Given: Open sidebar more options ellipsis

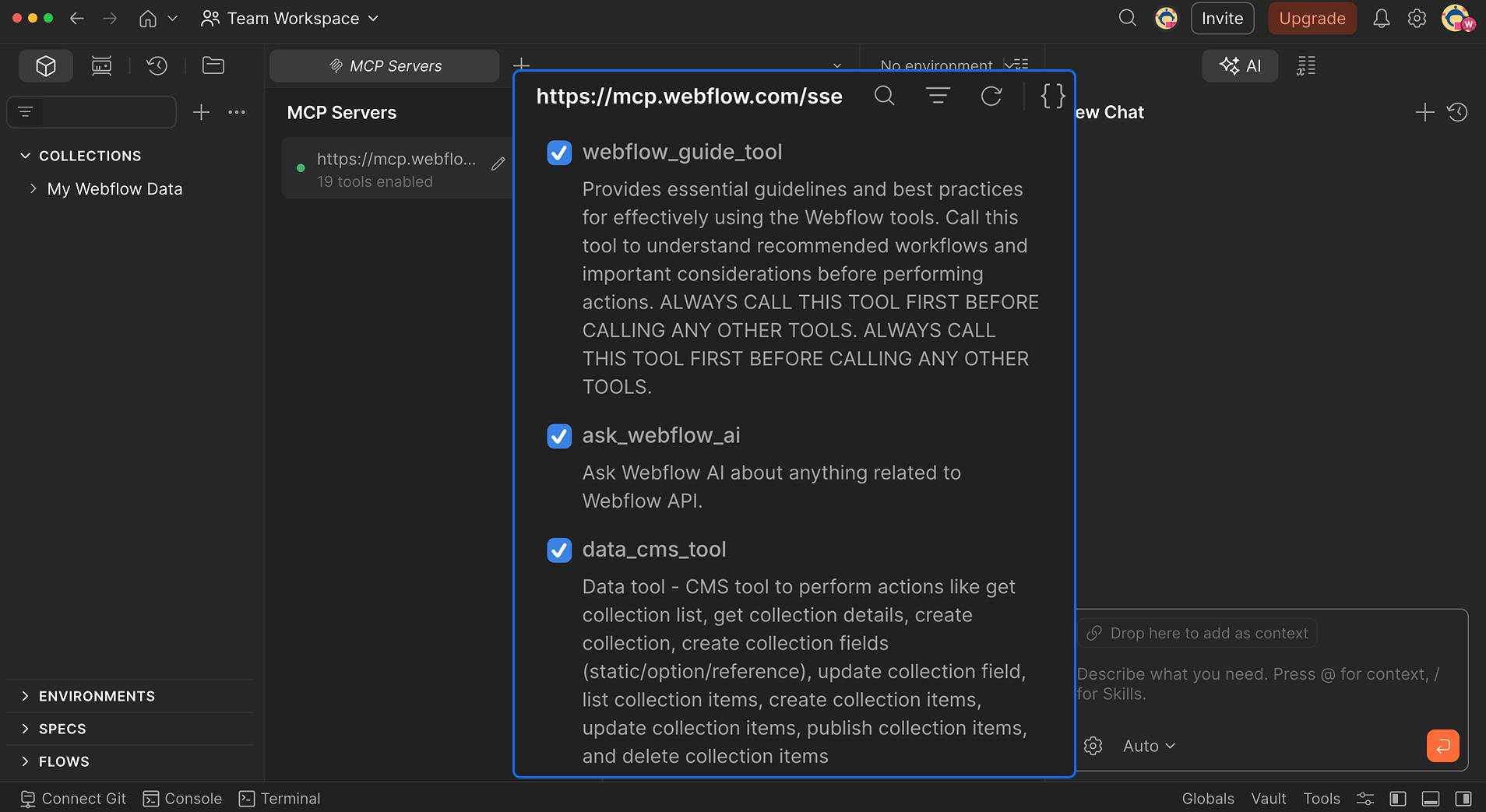Looking at the screenshot, I should [x=237, y=112].
